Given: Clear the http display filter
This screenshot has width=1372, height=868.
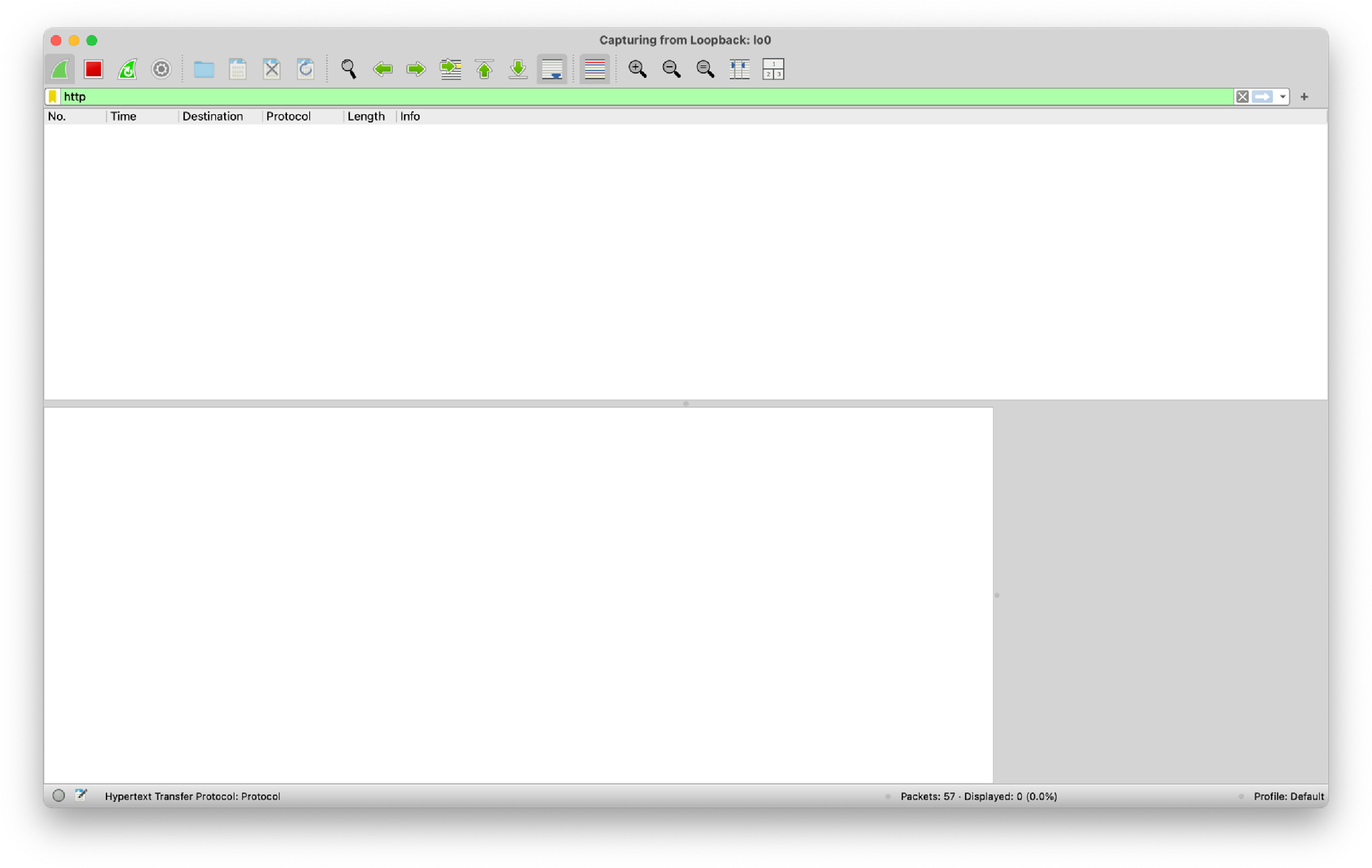Looking at the screenshot, I should [1242, 96].
